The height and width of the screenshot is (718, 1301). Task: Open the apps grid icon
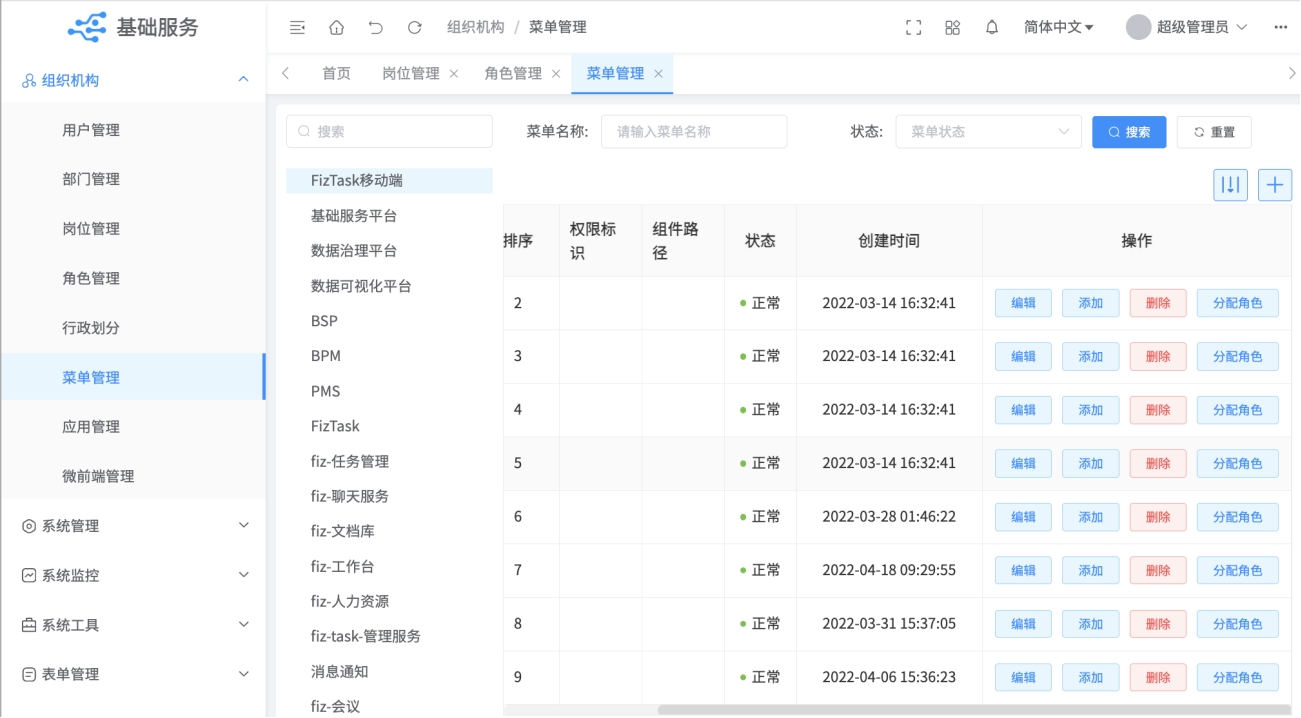[x=952, y=27]
